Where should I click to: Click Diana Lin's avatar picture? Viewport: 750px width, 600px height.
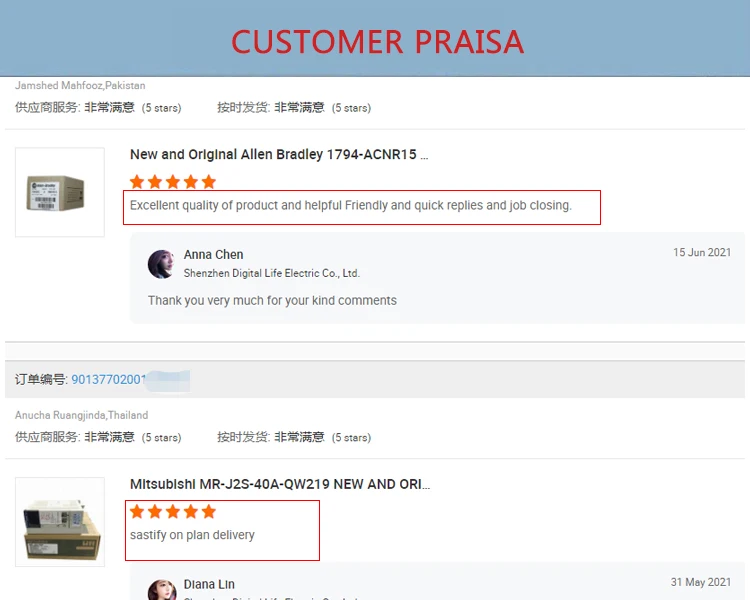coord(161,589)
